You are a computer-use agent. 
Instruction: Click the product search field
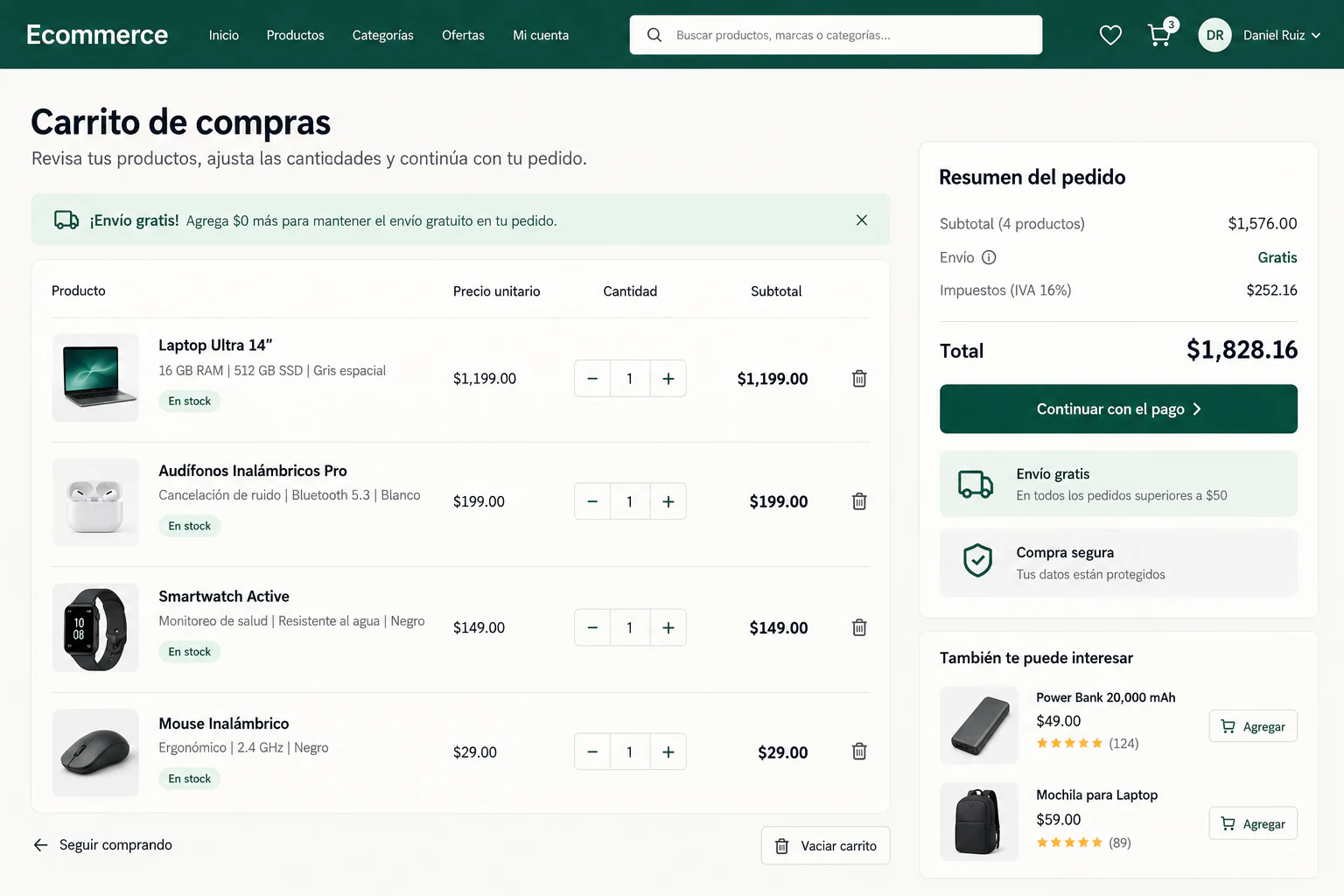coord(836,35)
